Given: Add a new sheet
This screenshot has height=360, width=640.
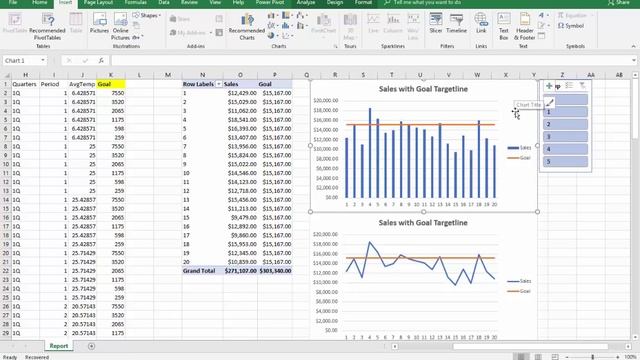Looking at the screenshot, I should coord(91,346).
